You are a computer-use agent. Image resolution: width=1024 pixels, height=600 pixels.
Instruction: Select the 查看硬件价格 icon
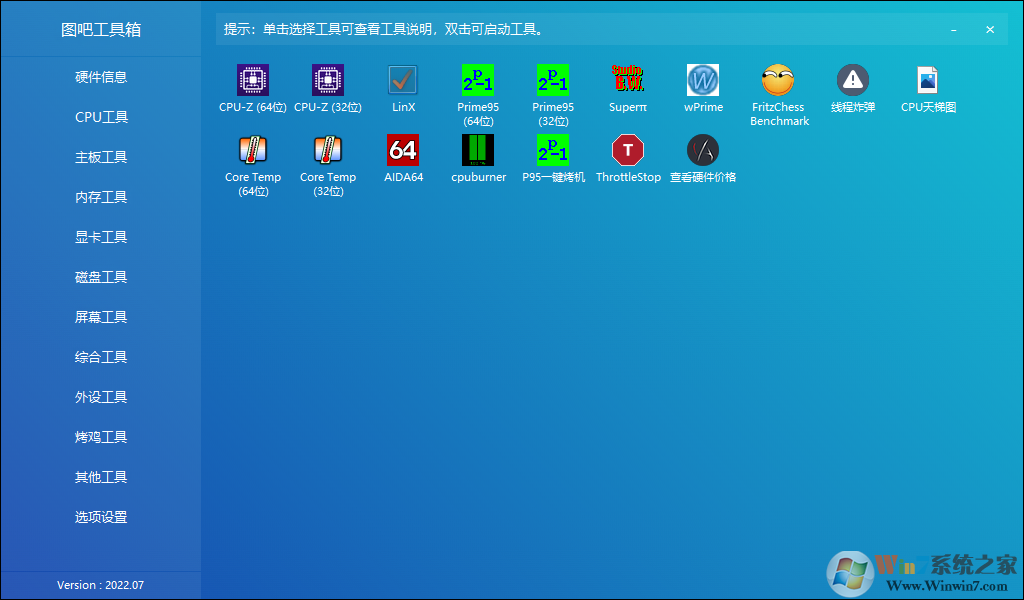[703, 150]
